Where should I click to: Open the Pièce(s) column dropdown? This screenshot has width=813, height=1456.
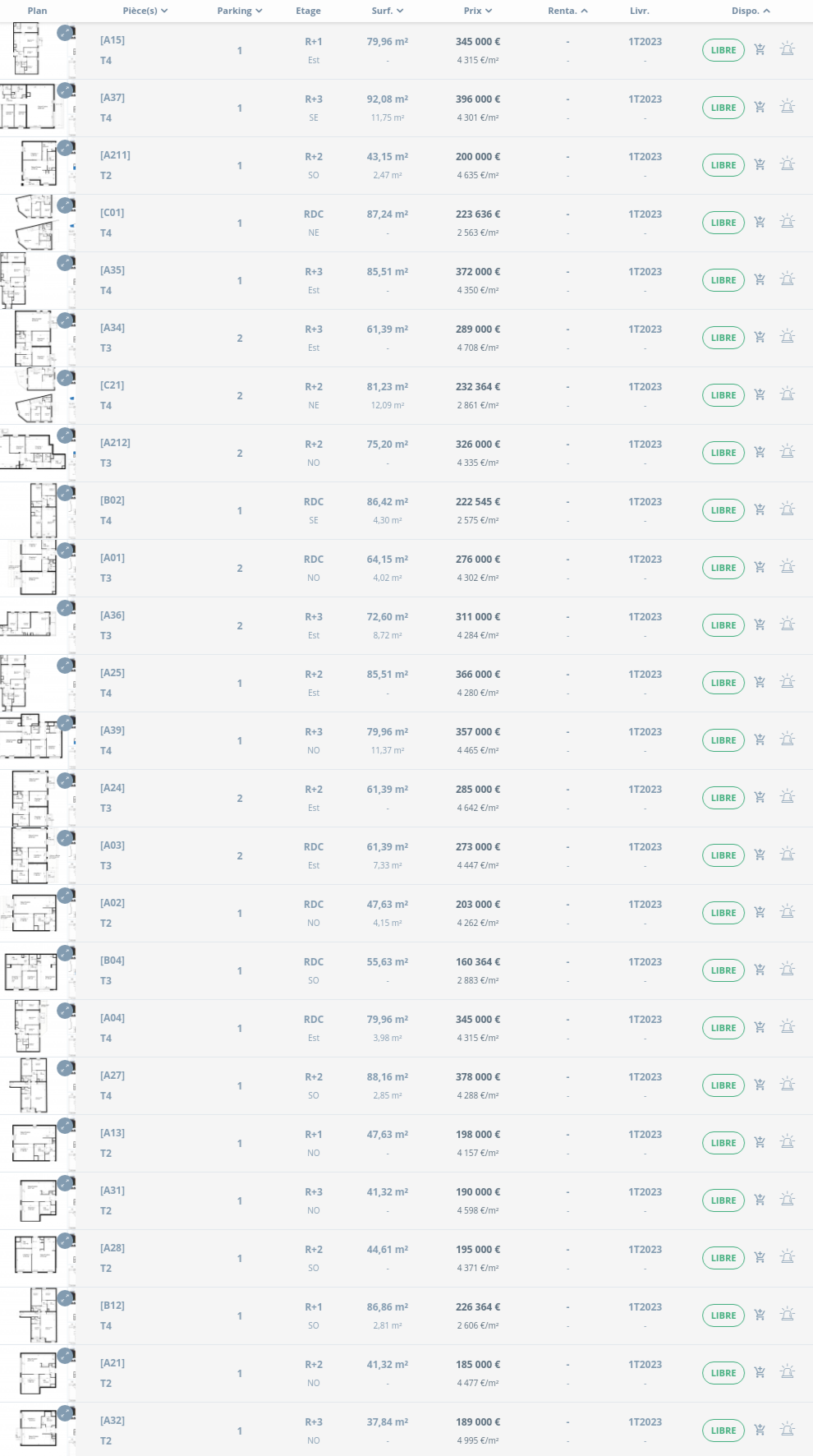145,11
